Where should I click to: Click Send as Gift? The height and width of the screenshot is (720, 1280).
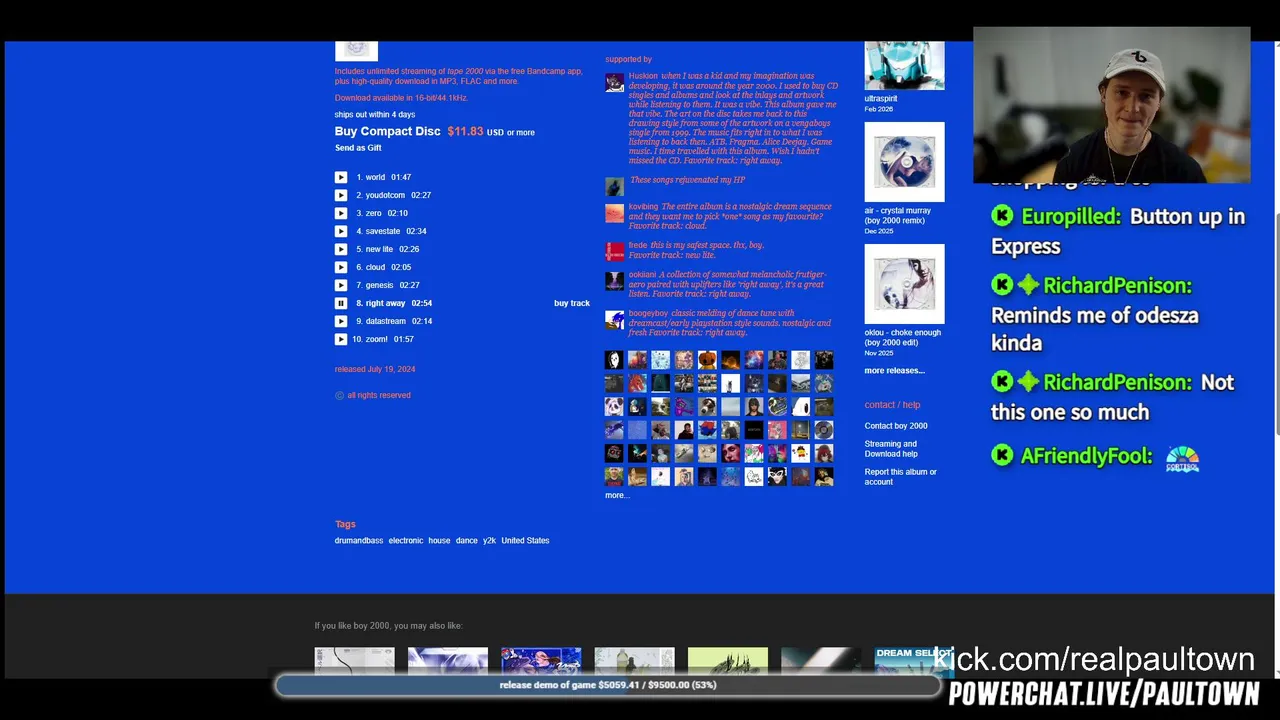[x=358, y=148]
